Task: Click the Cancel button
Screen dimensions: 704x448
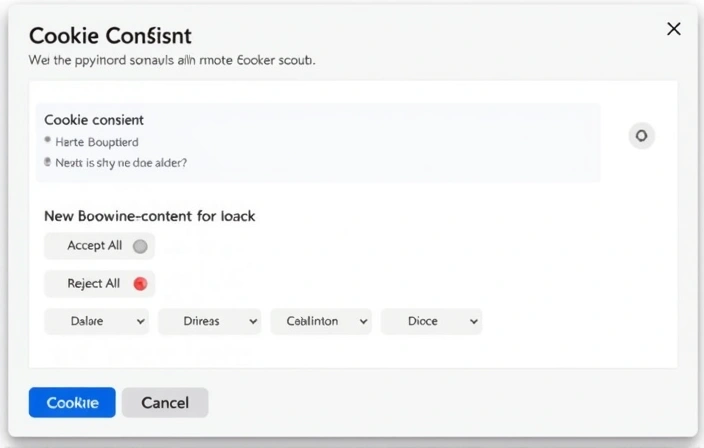Action: tap(165, 403)
